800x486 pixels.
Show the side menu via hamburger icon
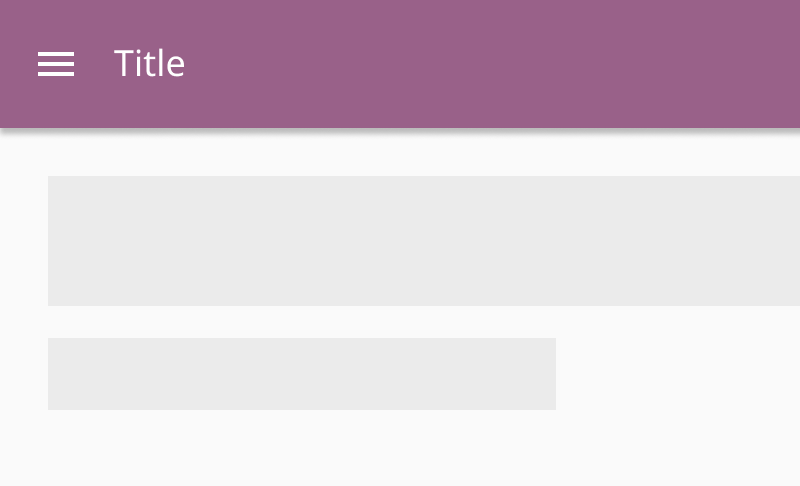[56, 64]
